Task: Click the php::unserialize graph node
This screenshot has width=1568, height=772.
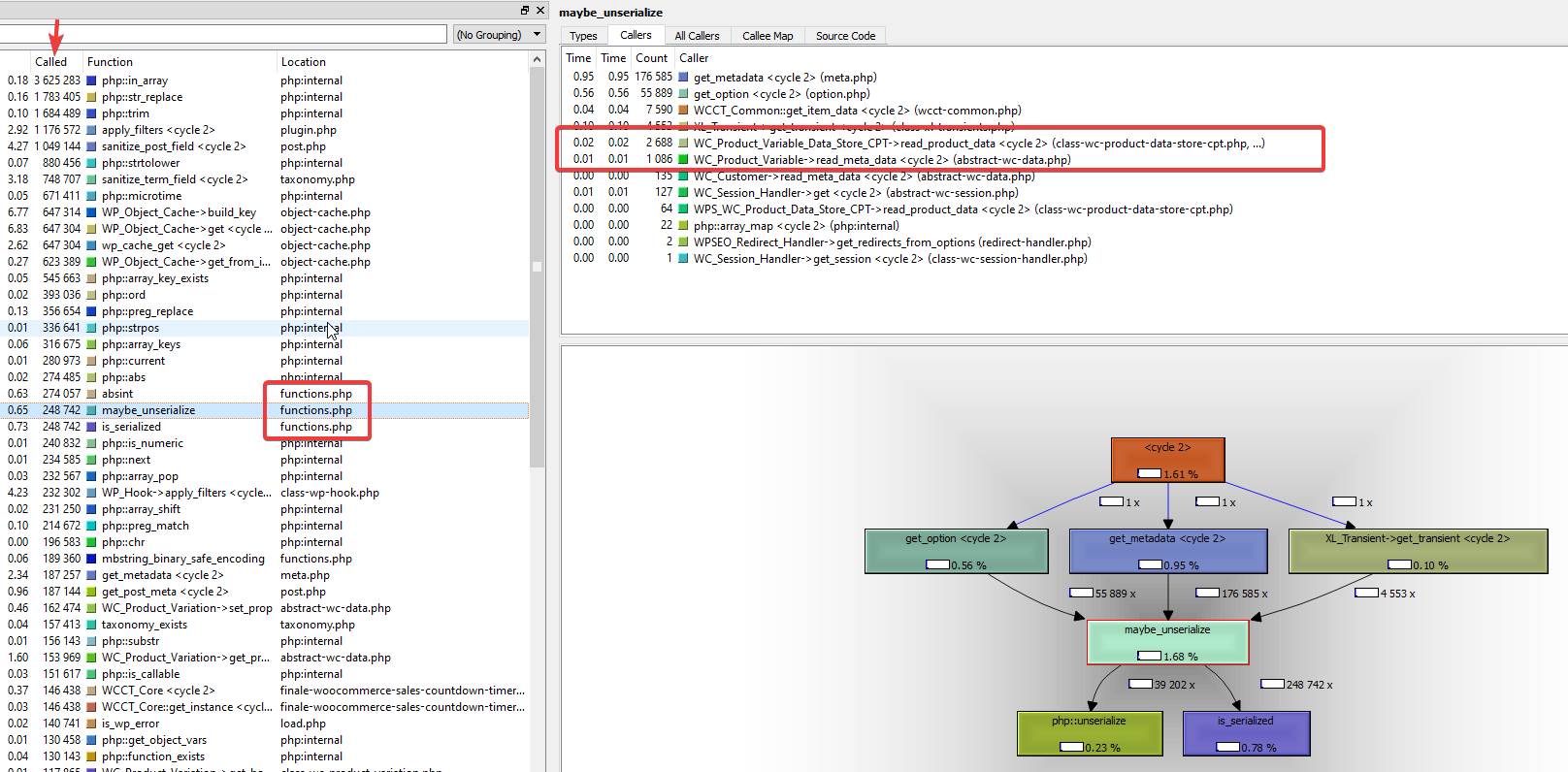Action: (1089, 733)
